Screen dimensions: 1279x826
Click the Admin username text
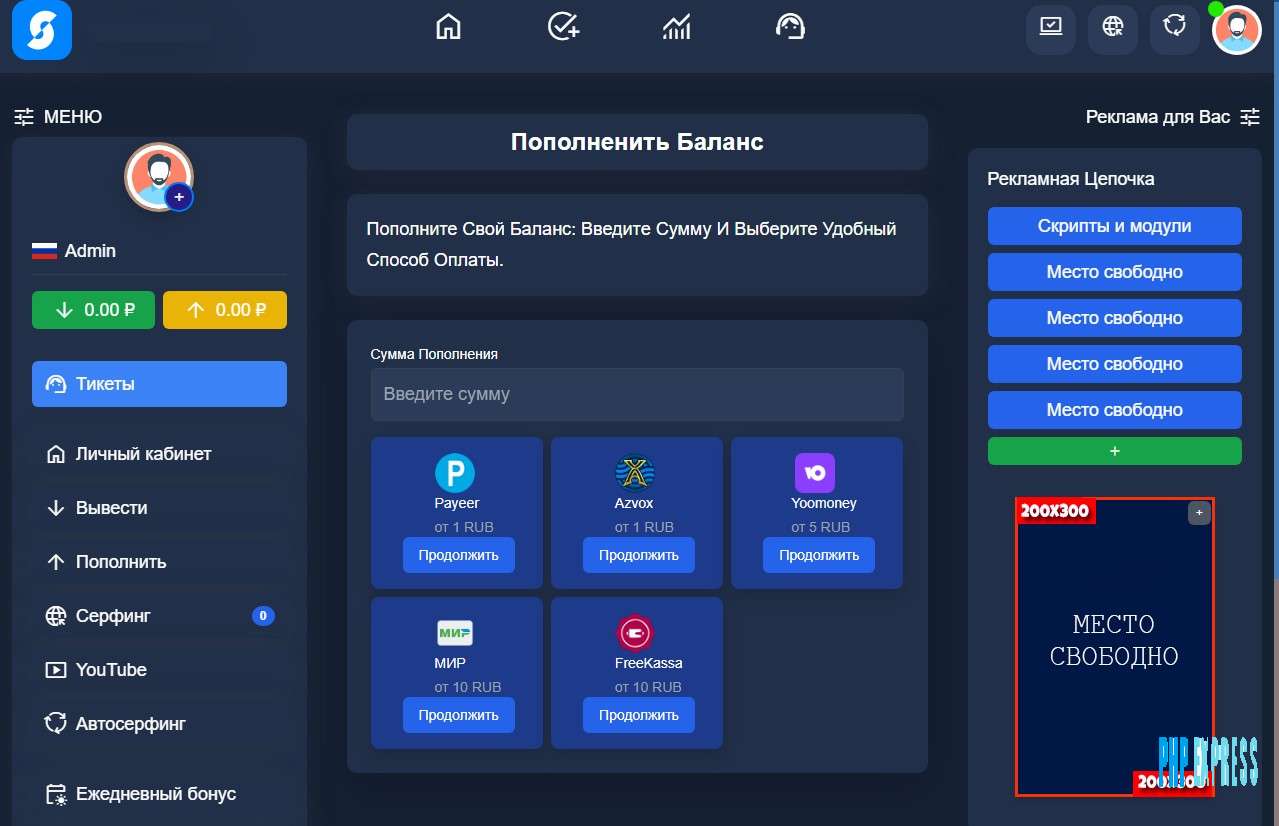point(90,251)
